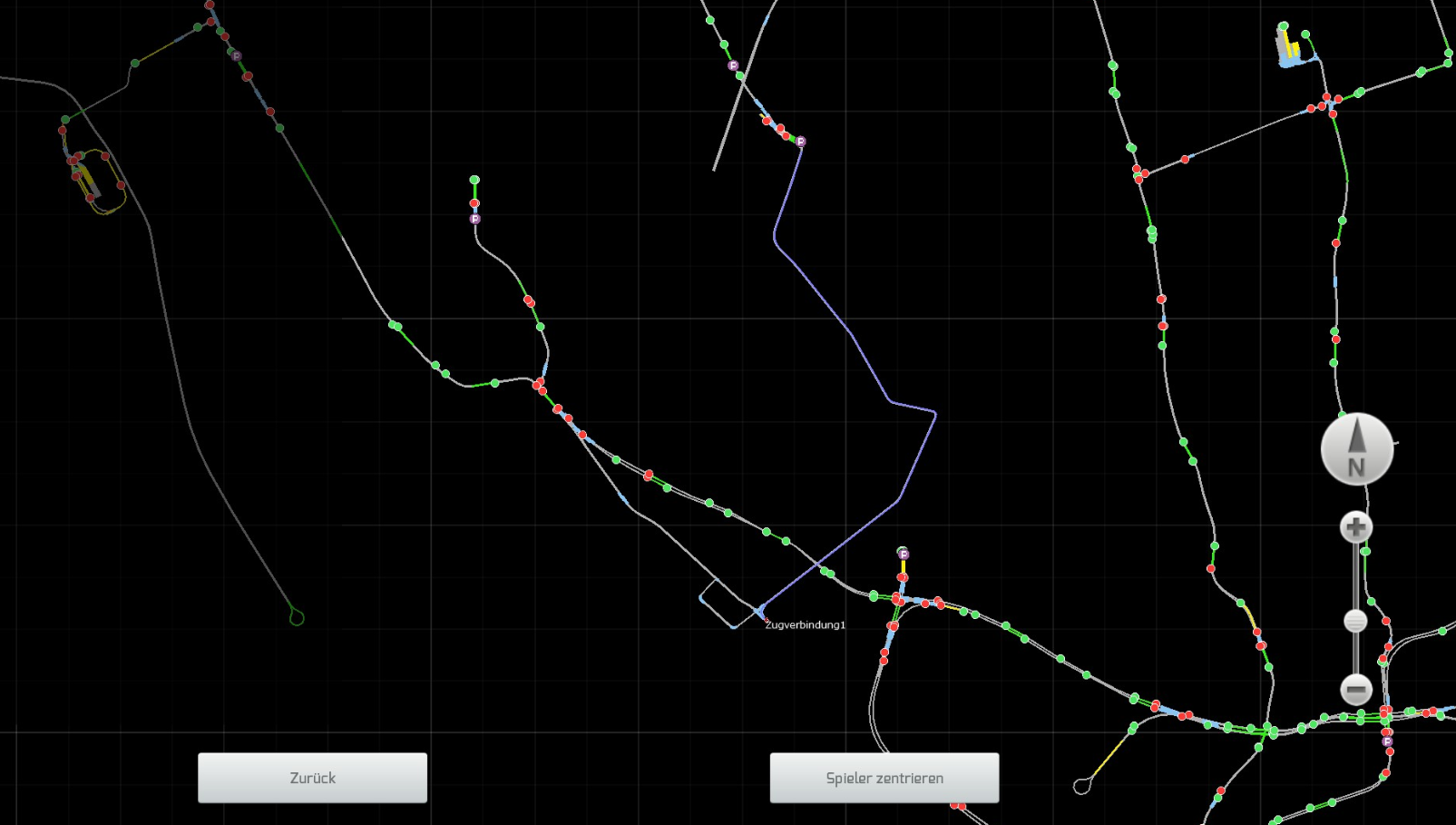This screenshot has height=825, width=1456.
Task: Click the north compass icon
Action: point(1356,449)
